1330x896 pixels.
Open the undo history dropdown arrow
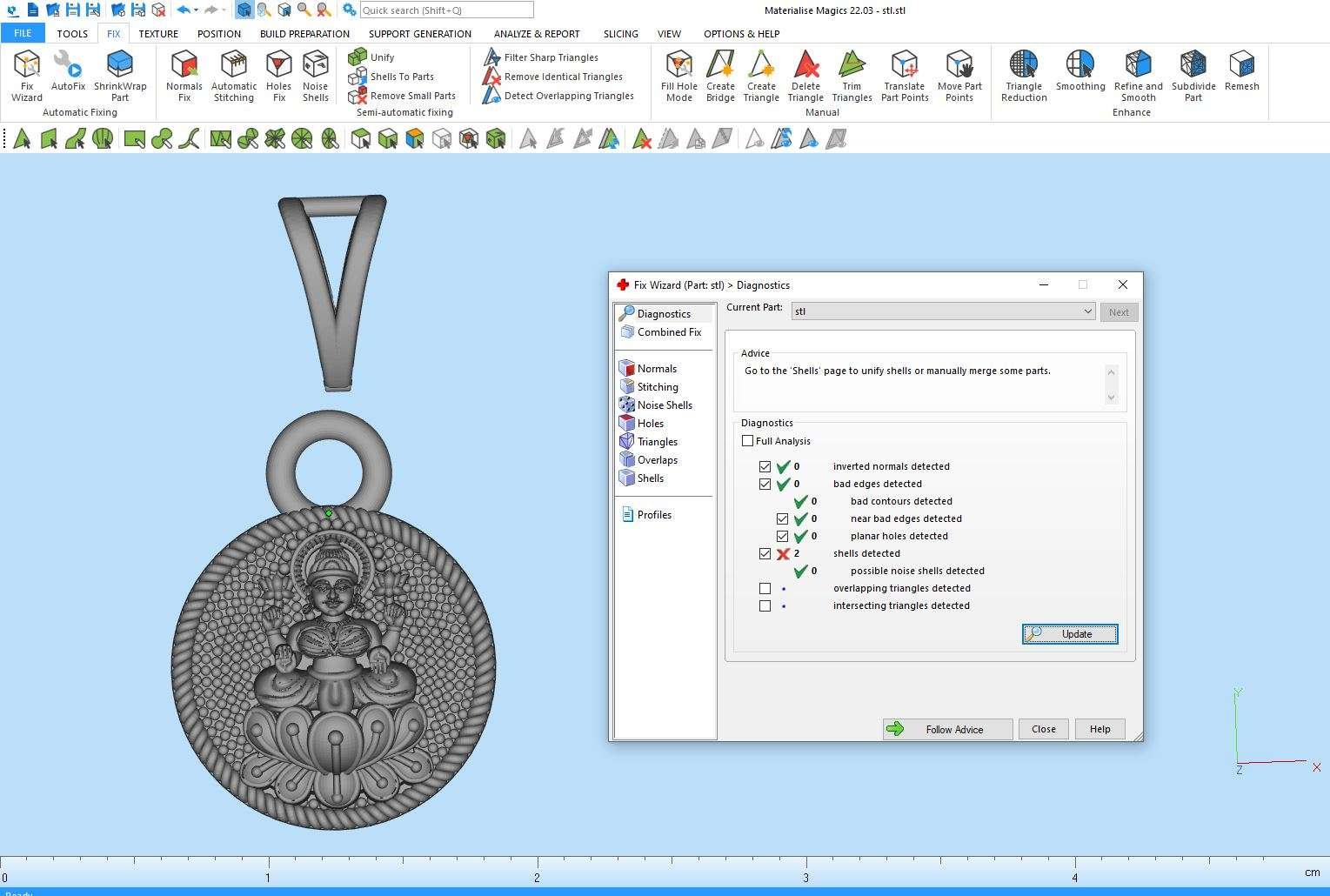tap(196, 10)
